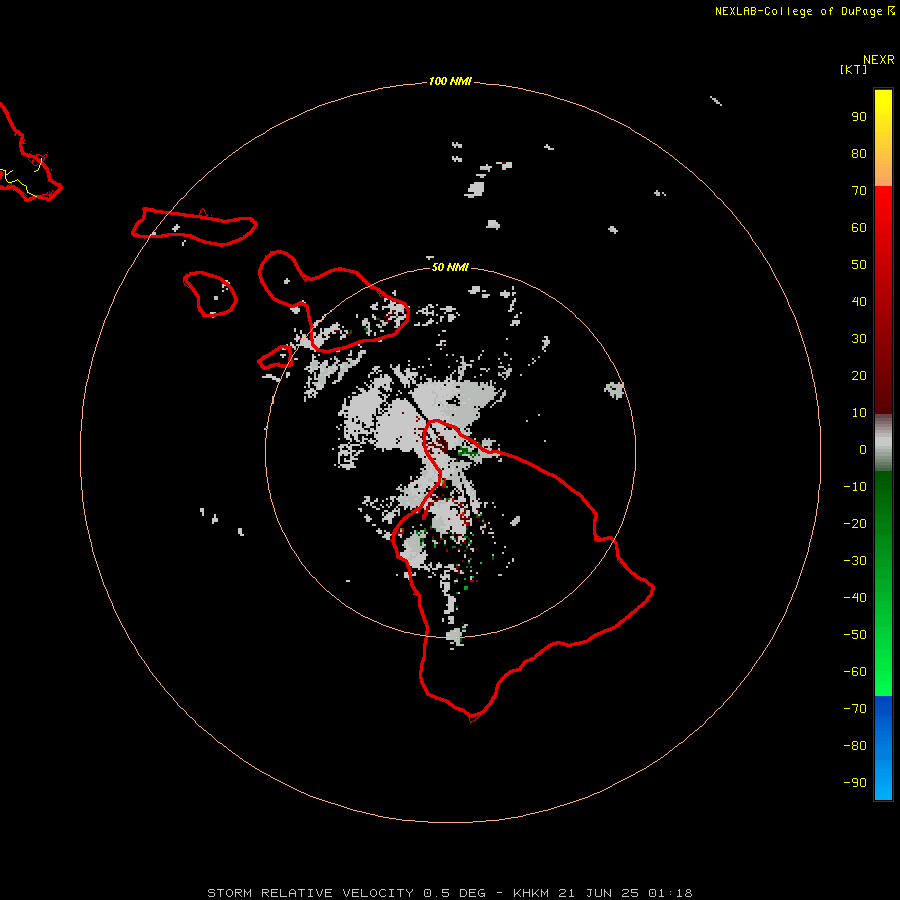900x900 pixels.
Task: Click the -60 value on the velocity scale
Action: click(855, 672)
